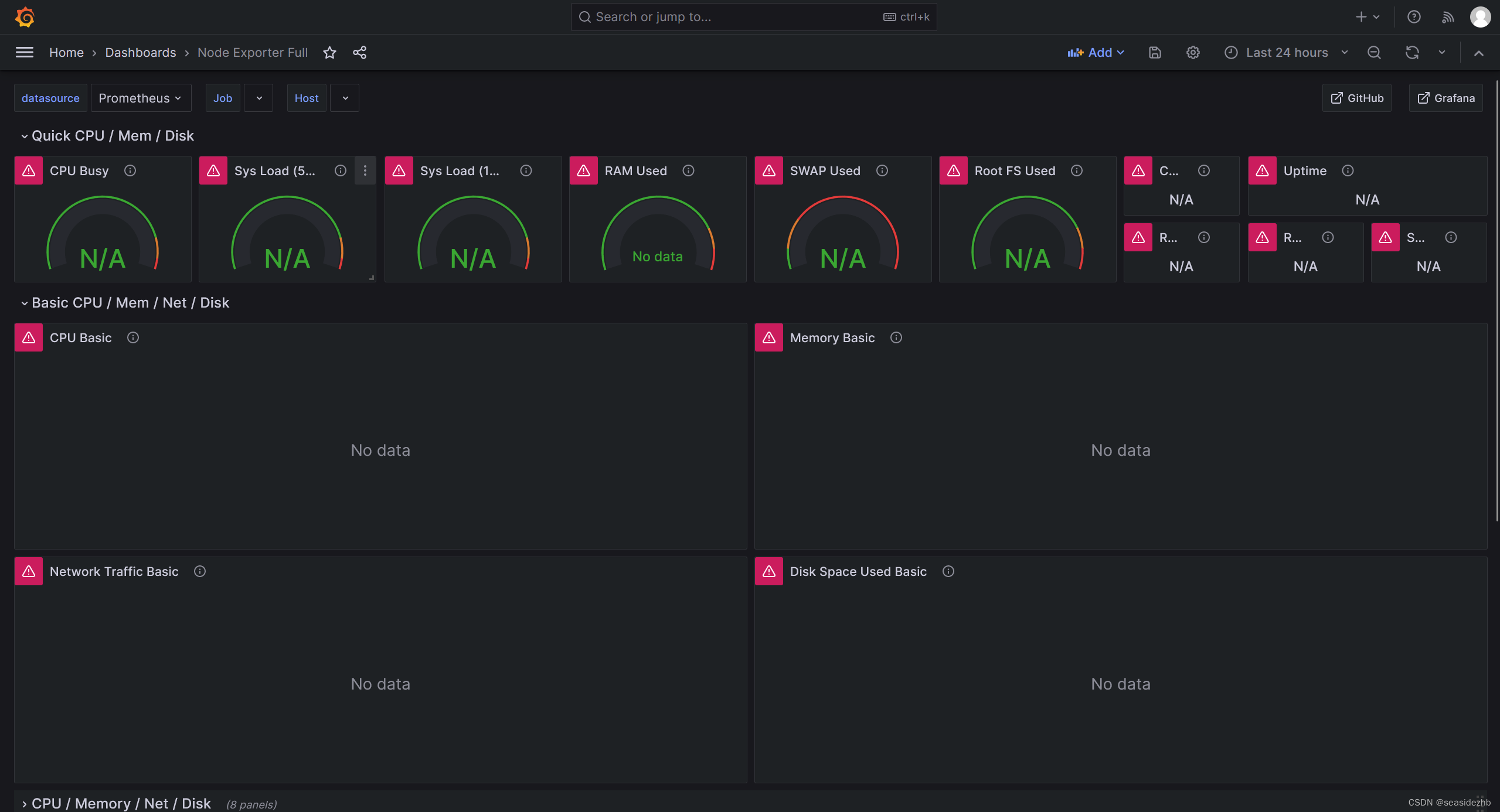
Task: Click CPU Busy info icon
Action: (130, 170)
